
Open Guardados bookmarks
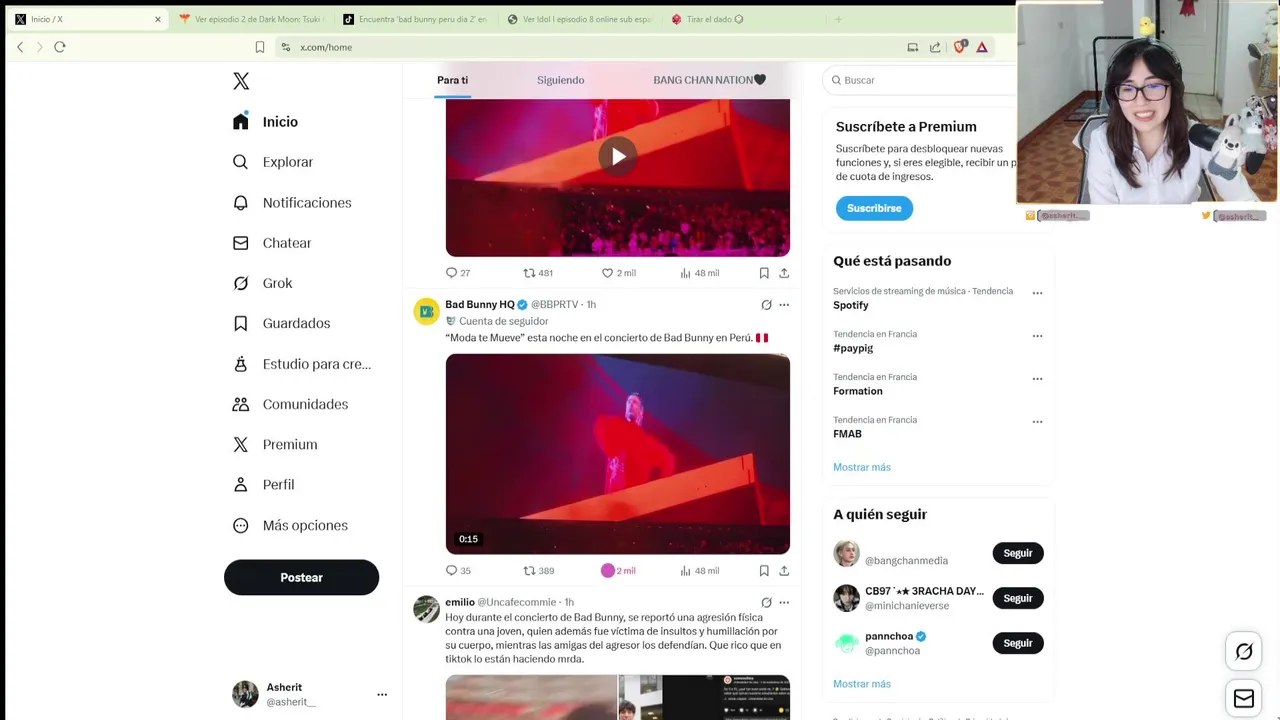tap(281, 323)
